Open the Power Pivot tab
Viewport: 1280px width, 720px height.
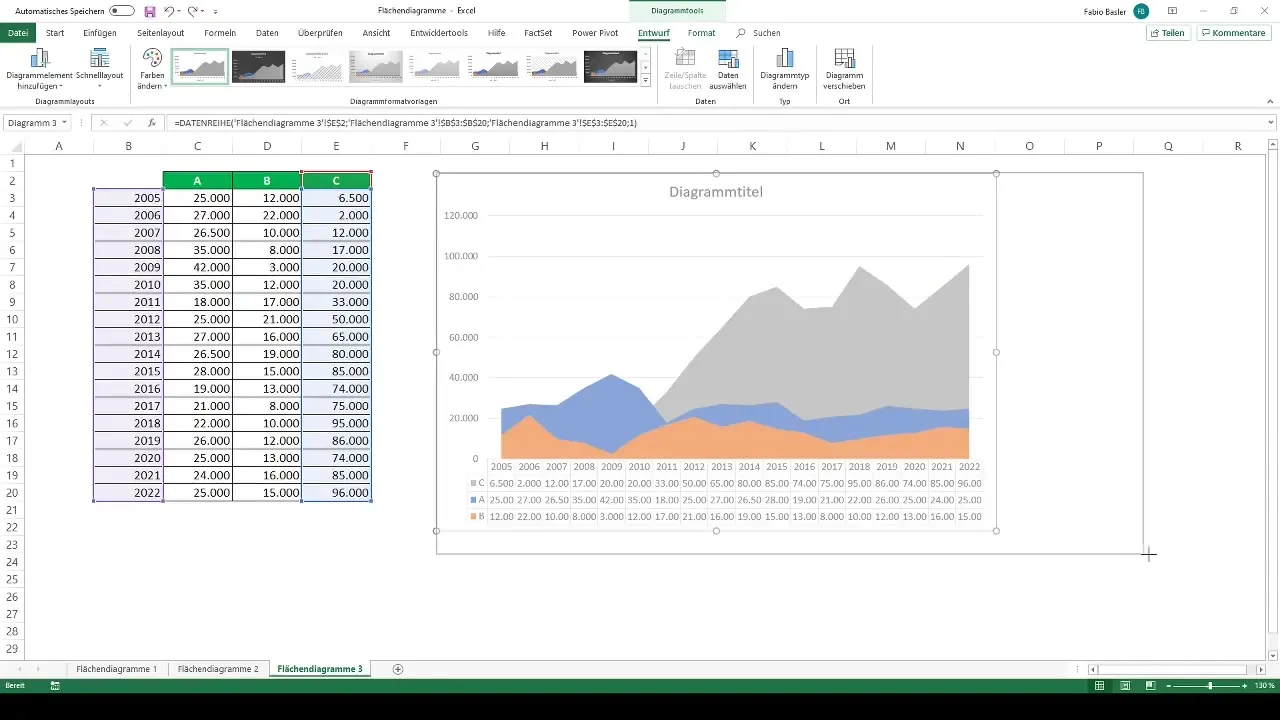pos(596,33)
